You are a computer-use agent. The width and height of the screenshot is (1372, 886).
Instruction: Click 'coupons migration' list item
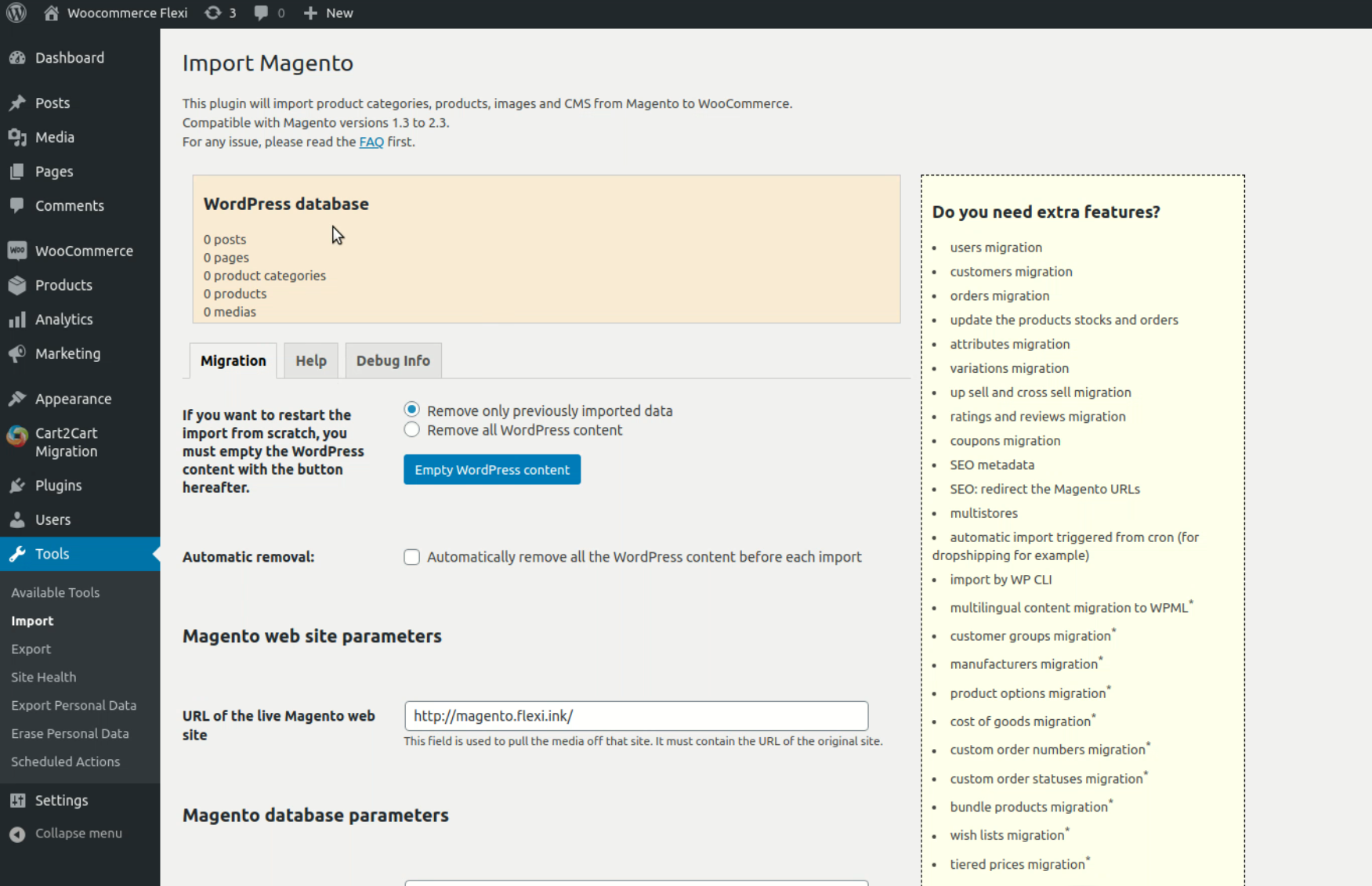click(1005, 441)
